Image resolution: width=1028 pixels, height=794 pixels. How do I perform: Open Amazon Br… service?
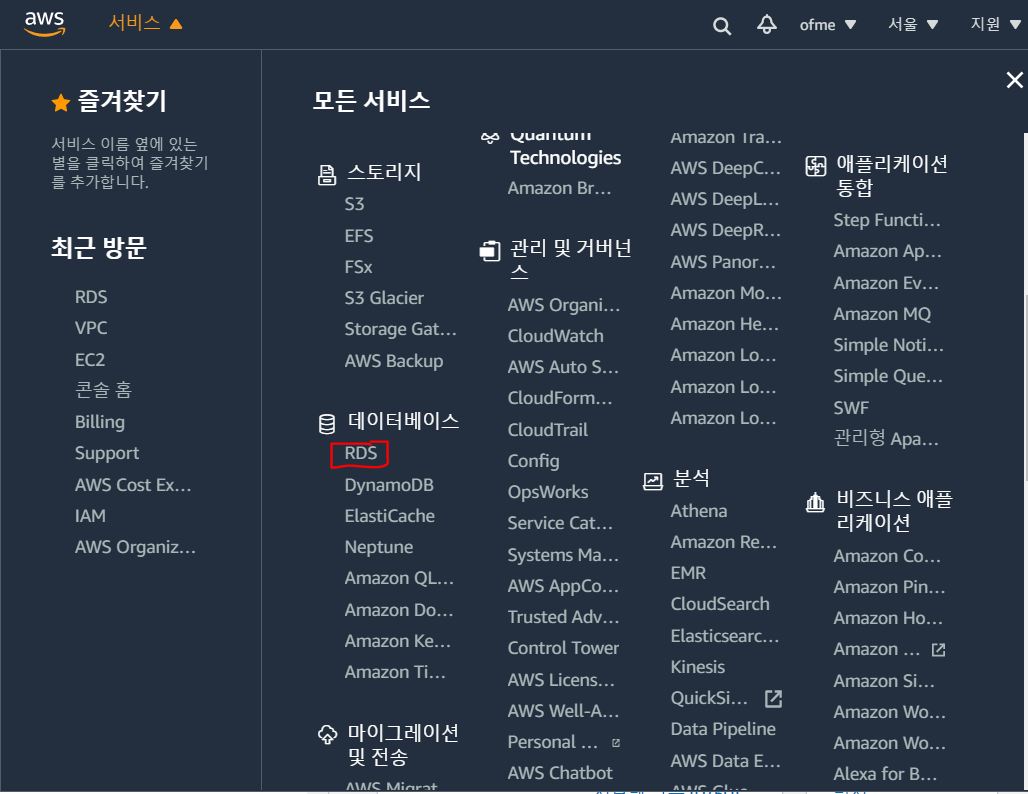(559, 189)
